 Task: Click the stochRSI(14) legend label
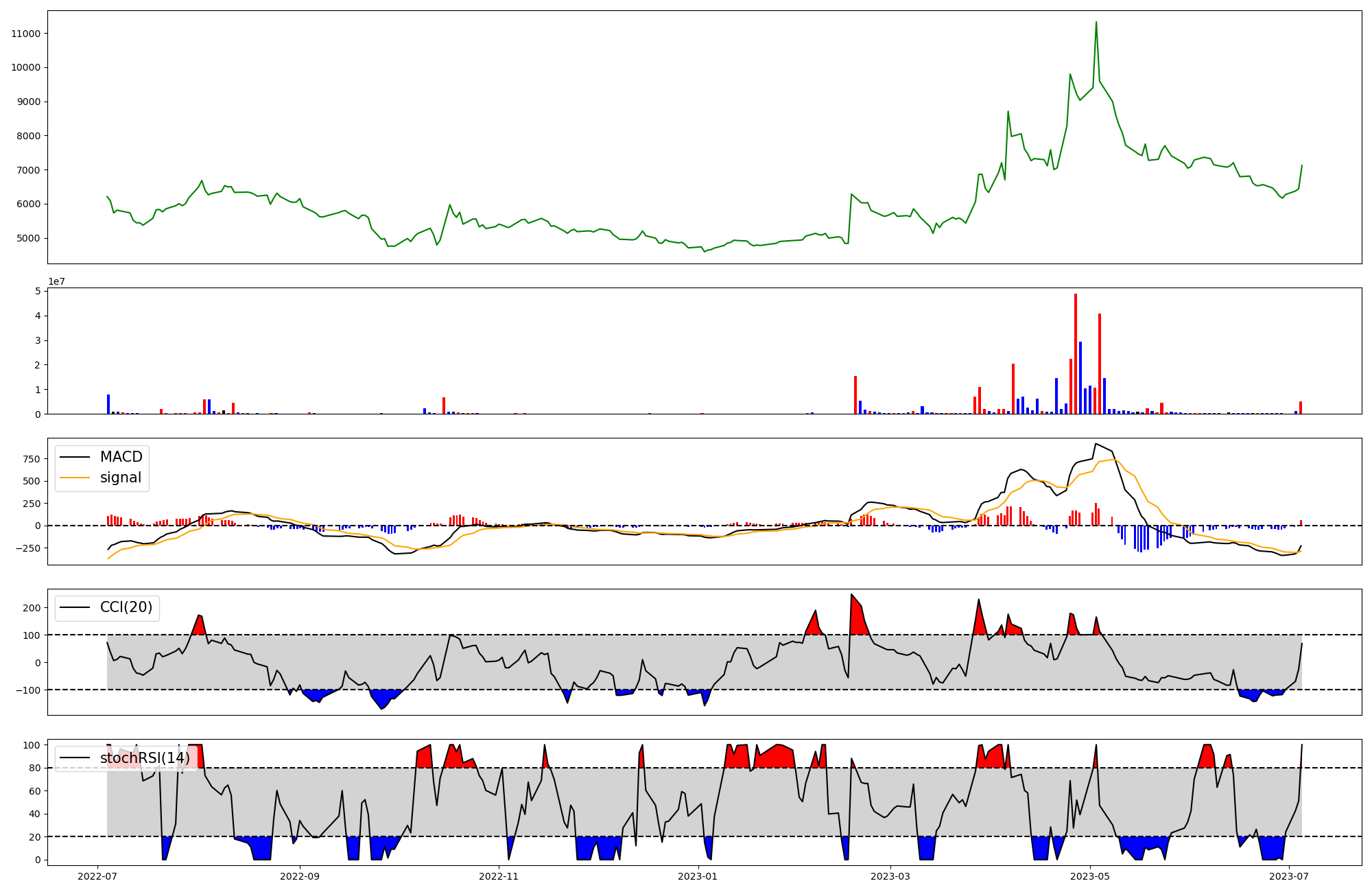(145, 758)
